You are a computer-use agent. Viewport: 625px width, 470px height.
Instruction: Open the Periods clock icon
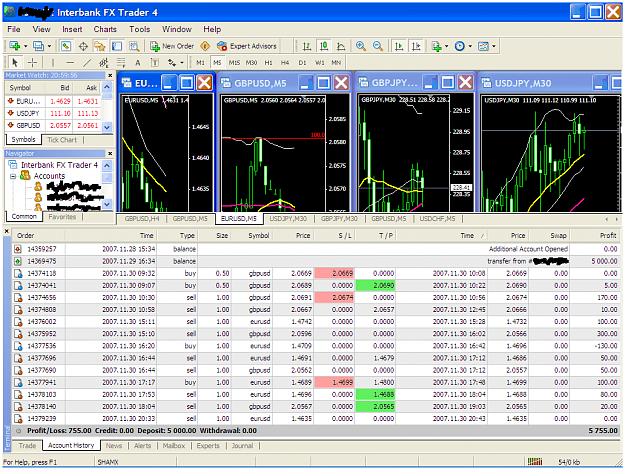460,46
